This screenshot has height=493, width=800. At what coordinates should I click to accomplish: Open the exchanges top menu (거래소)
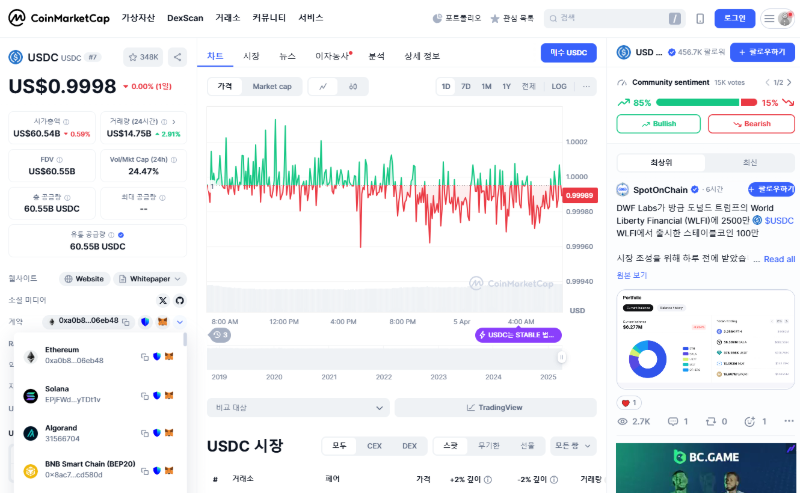[228, 18]
